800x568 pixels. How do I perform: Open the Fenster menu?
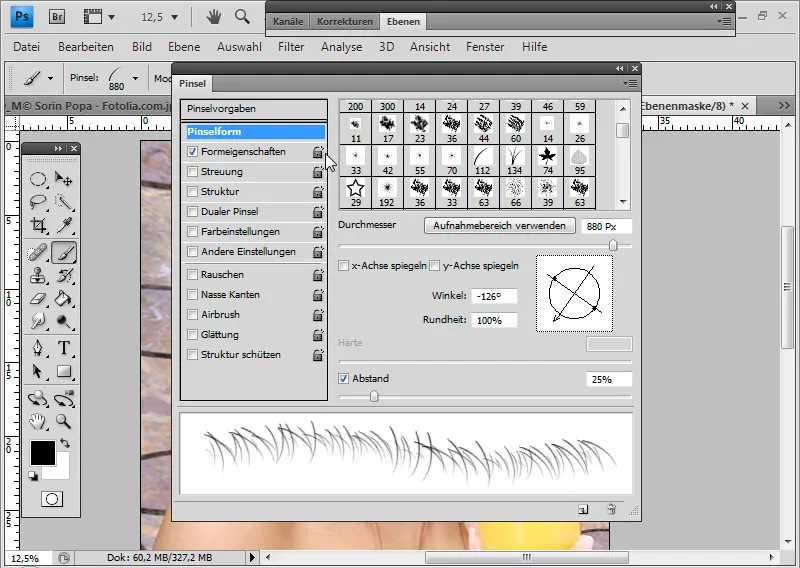[485, 46]
